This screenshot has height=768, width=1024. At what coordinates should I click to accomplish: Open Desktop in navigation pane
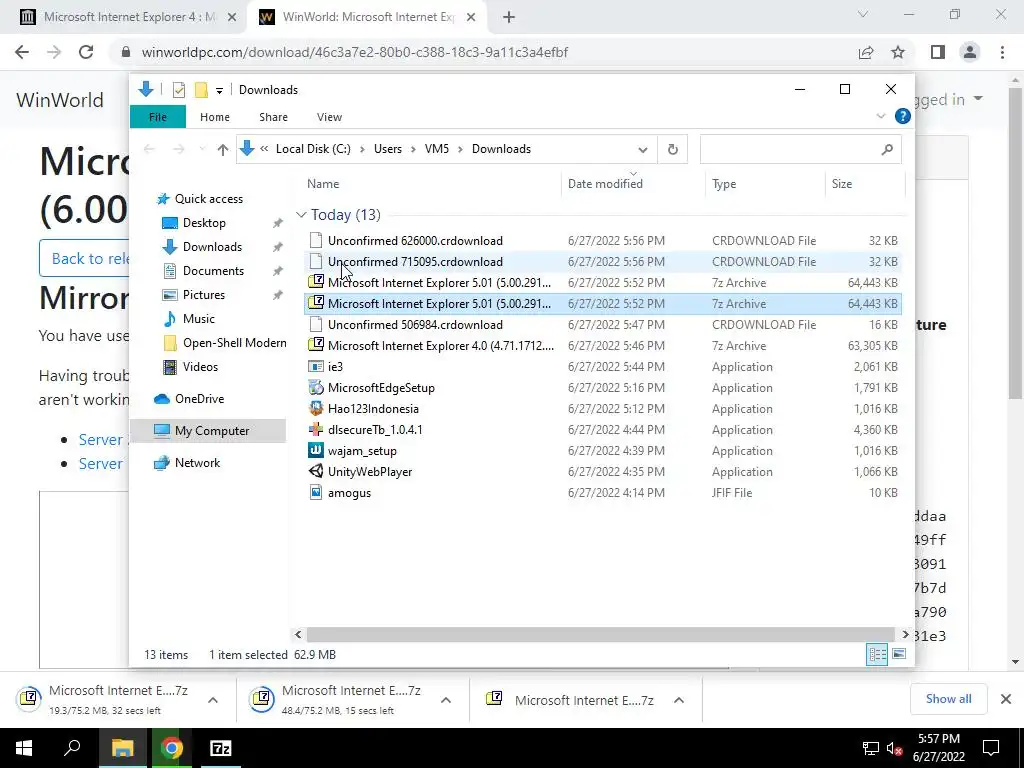pyautogui.click(x=204, y=223)
